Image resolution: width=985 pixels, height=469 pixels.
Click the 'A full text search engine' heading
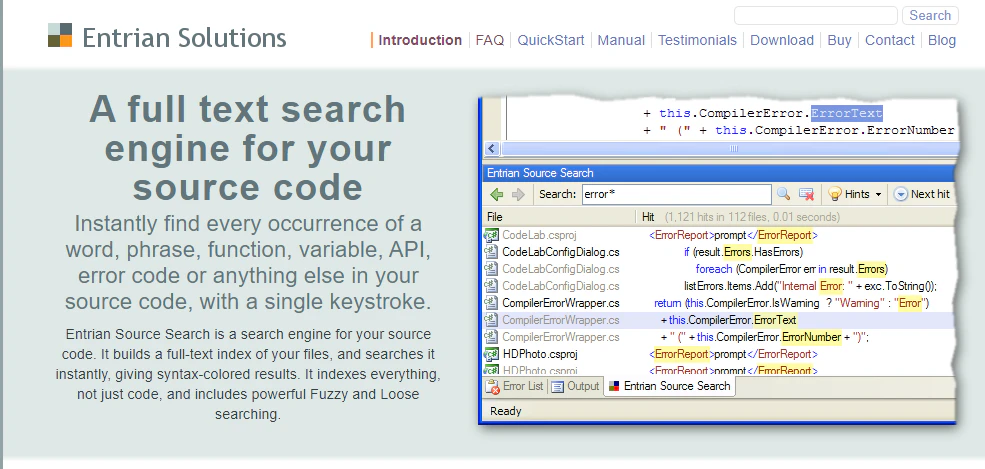click(248, 148)
